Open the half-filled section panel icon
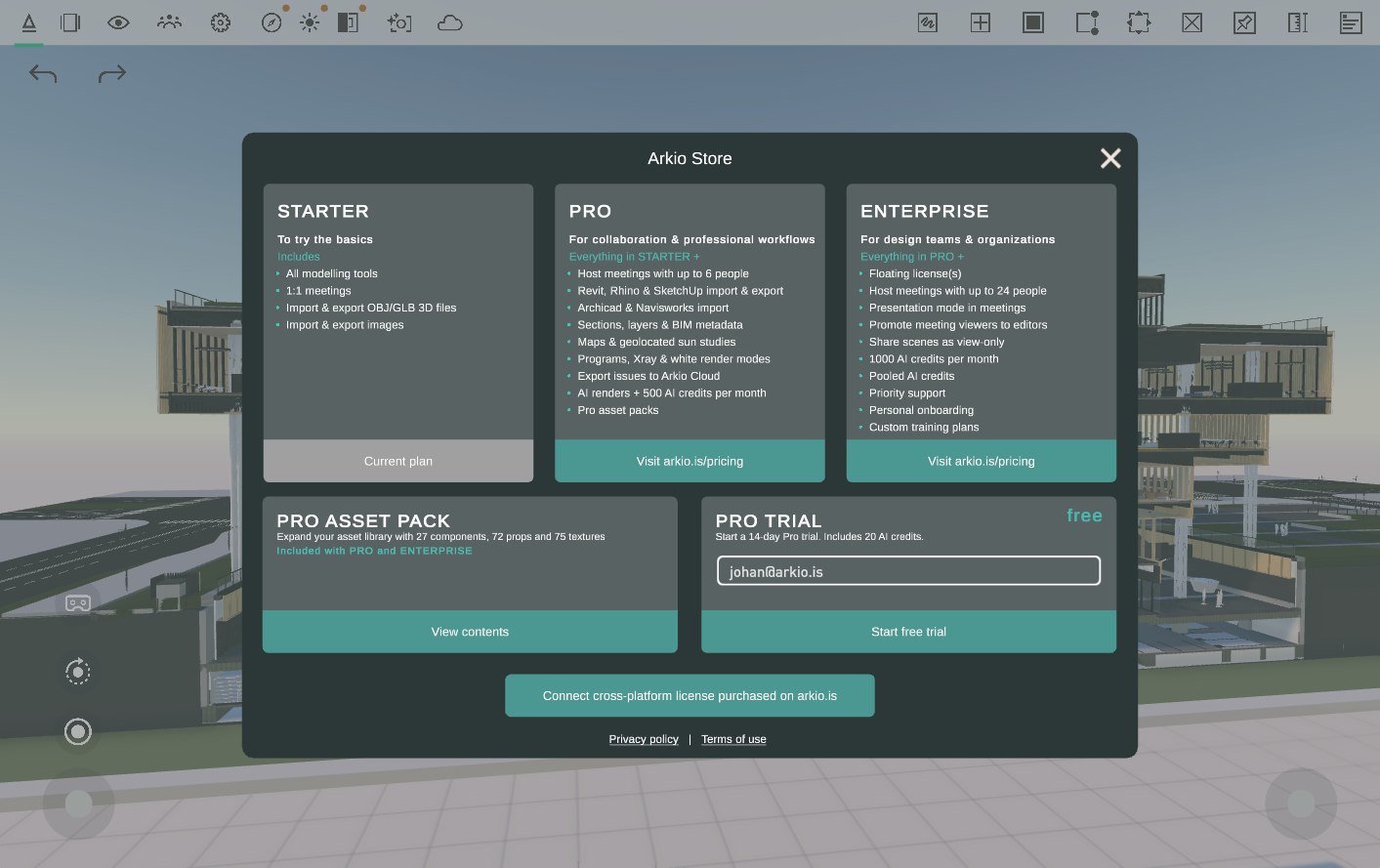Image resolution: width=1380 pixels, height=868 pixels. point(348,22)
